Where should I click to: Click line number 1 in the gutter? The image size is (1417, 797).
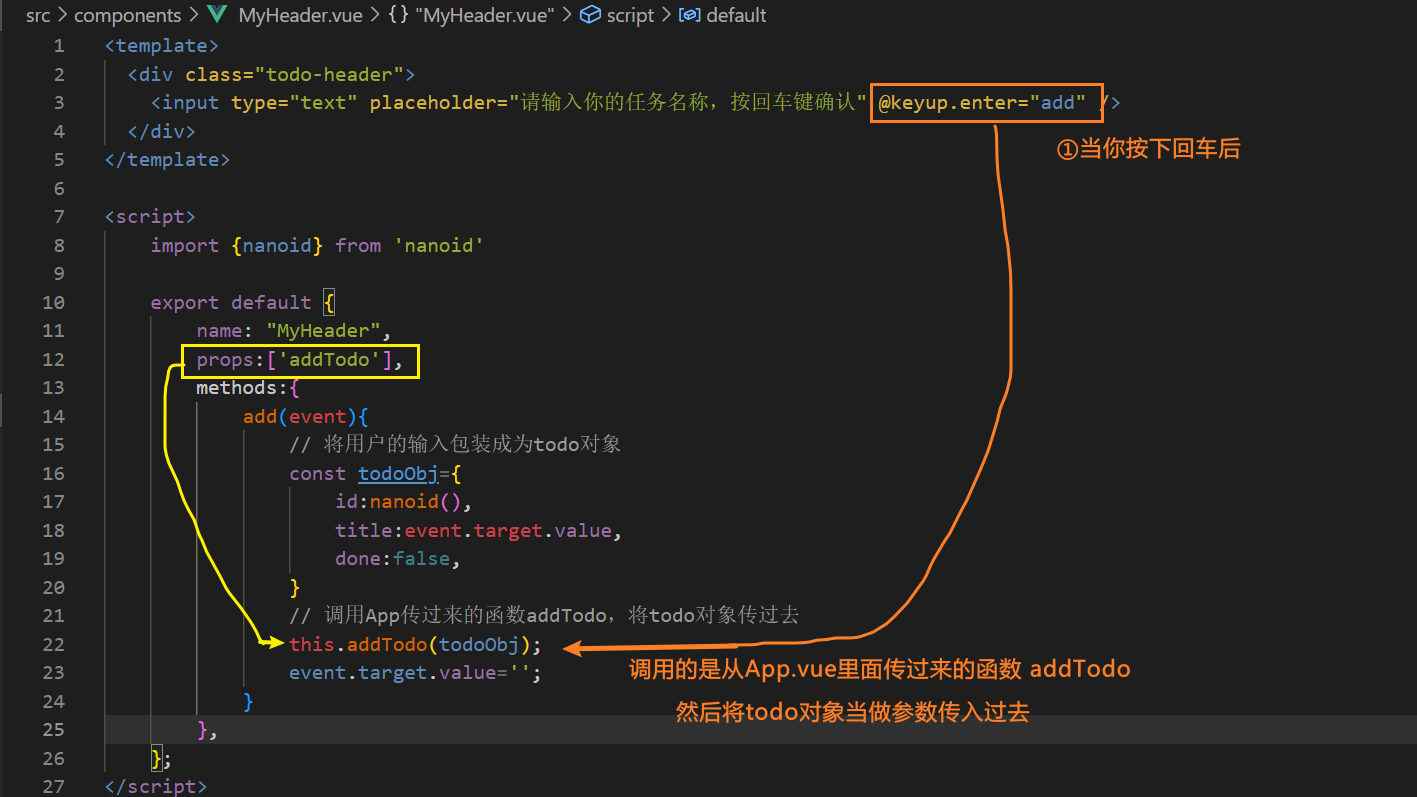coord(59,46)
